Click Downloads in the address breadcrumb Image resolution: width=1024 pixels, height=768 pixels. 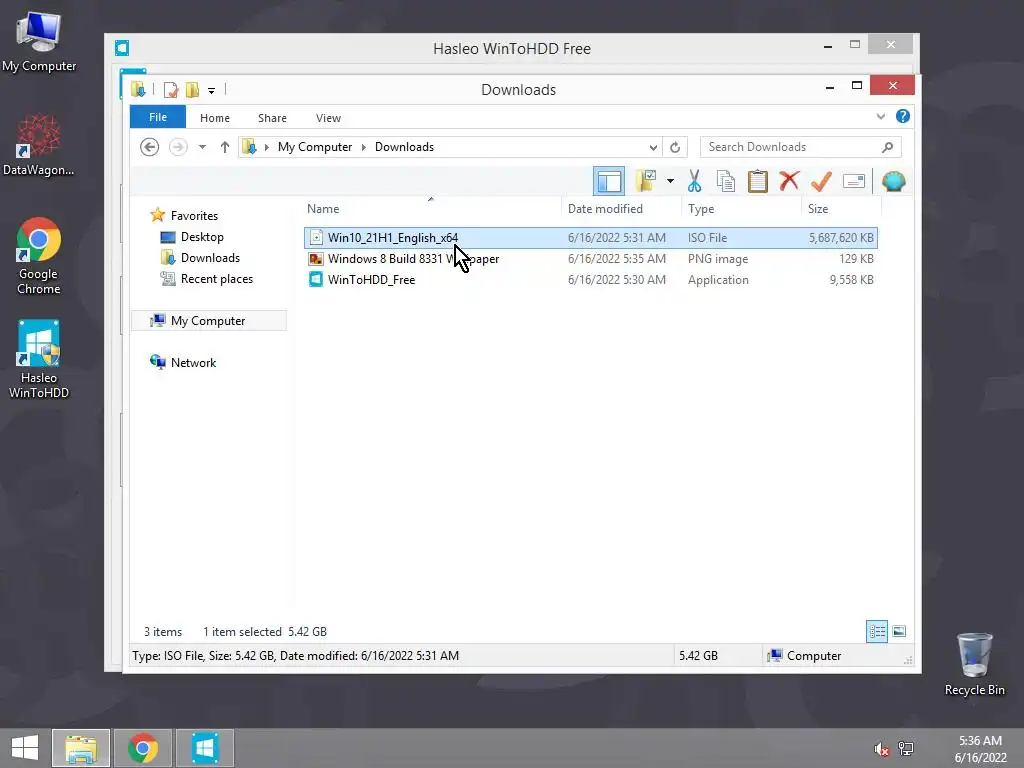click(404, 147)
